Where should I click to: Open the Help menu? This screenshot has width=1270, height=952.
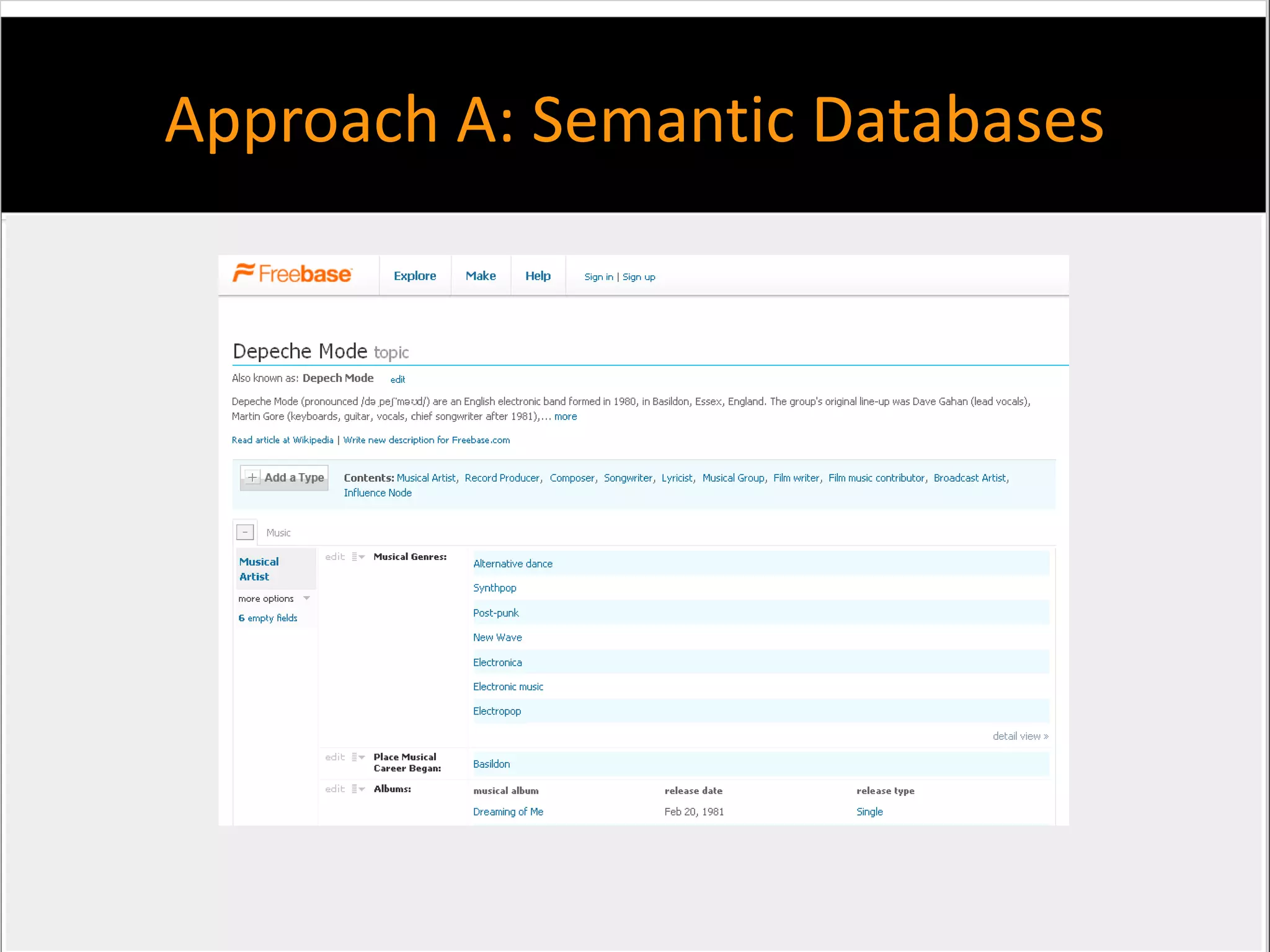pos(538,276)
